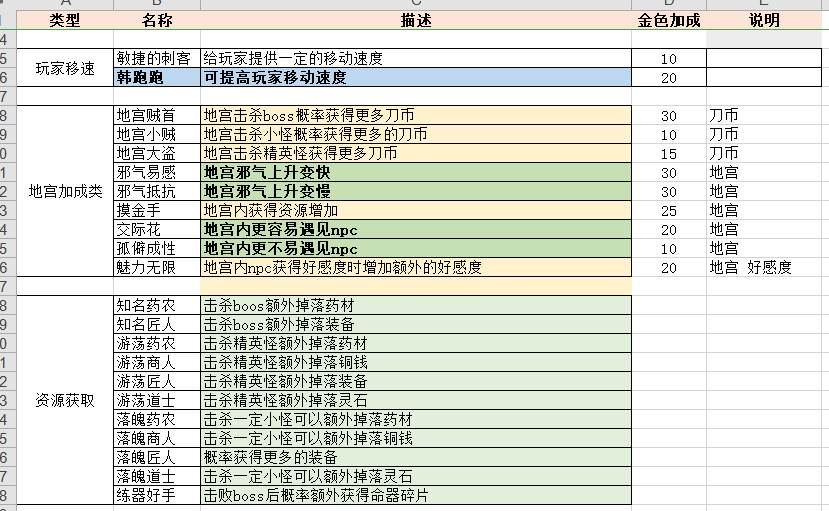
Task: Select the gold bonus cell containing 25
Action: 669,210
